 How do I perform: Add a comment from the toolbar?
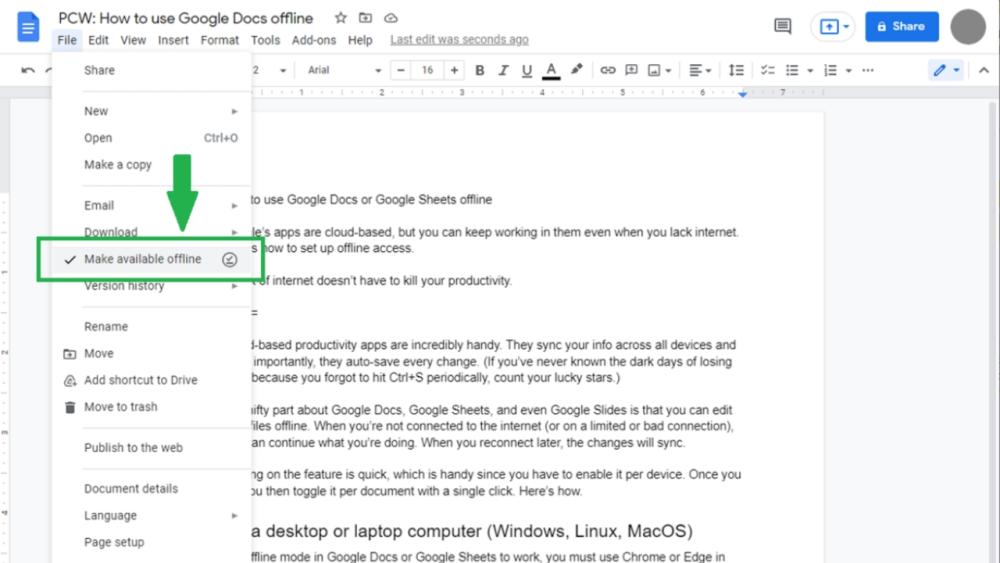point(631,70)
